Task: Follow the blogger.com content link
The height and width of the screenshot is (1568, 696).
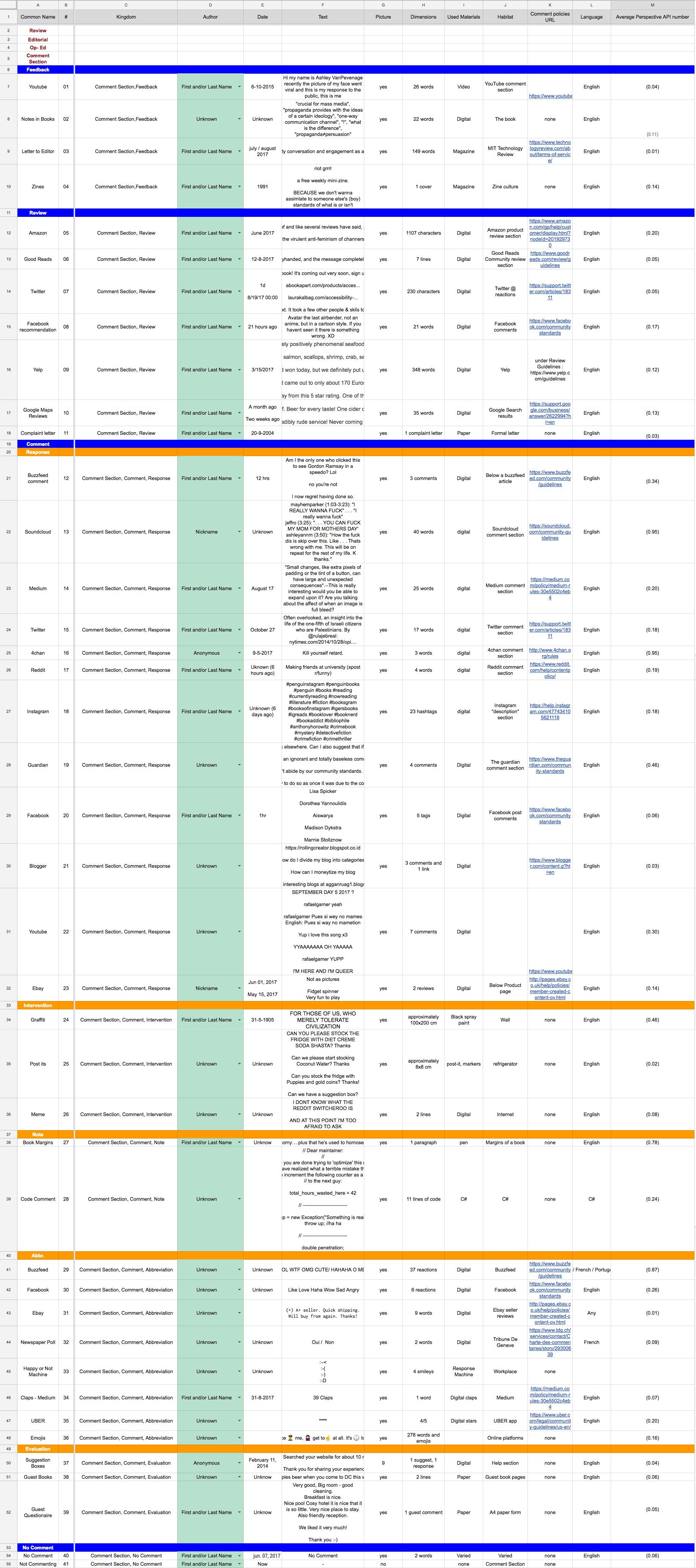Action: pos(550,866)
